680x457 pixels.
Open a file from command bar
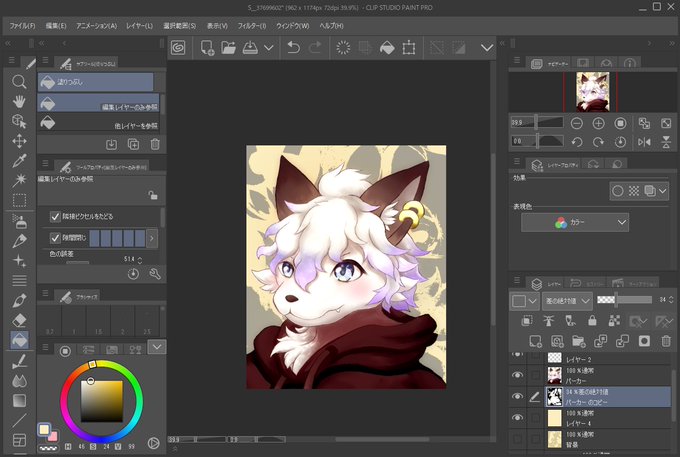point(229,48)
